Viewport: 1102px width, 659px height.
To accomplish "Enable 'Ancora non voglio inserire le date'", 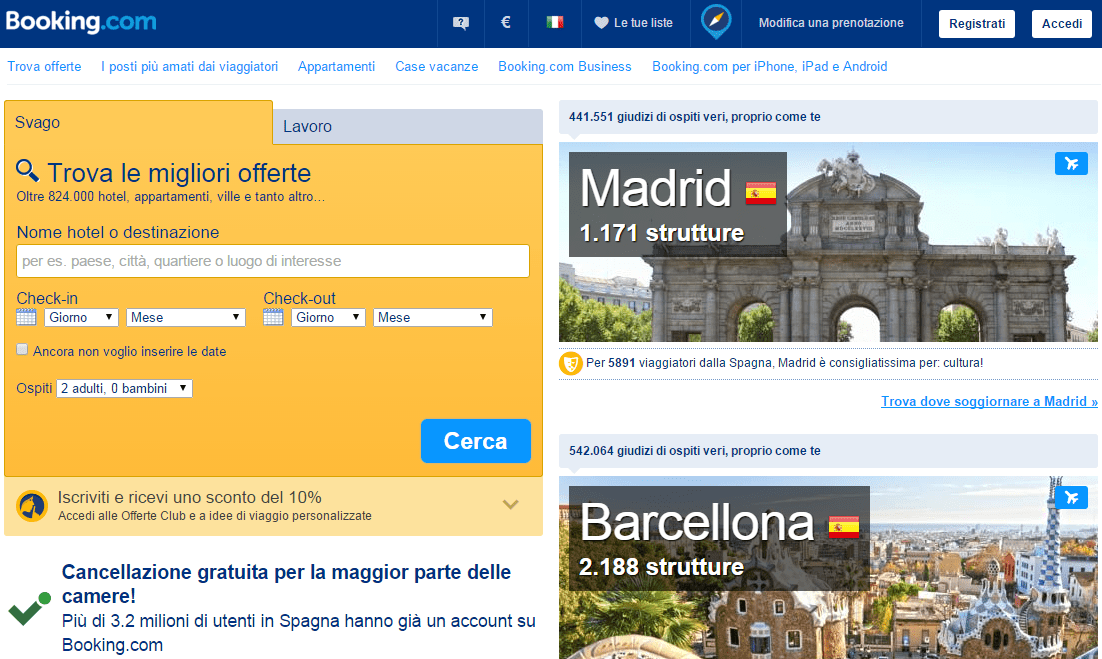I will click(21, 351).
